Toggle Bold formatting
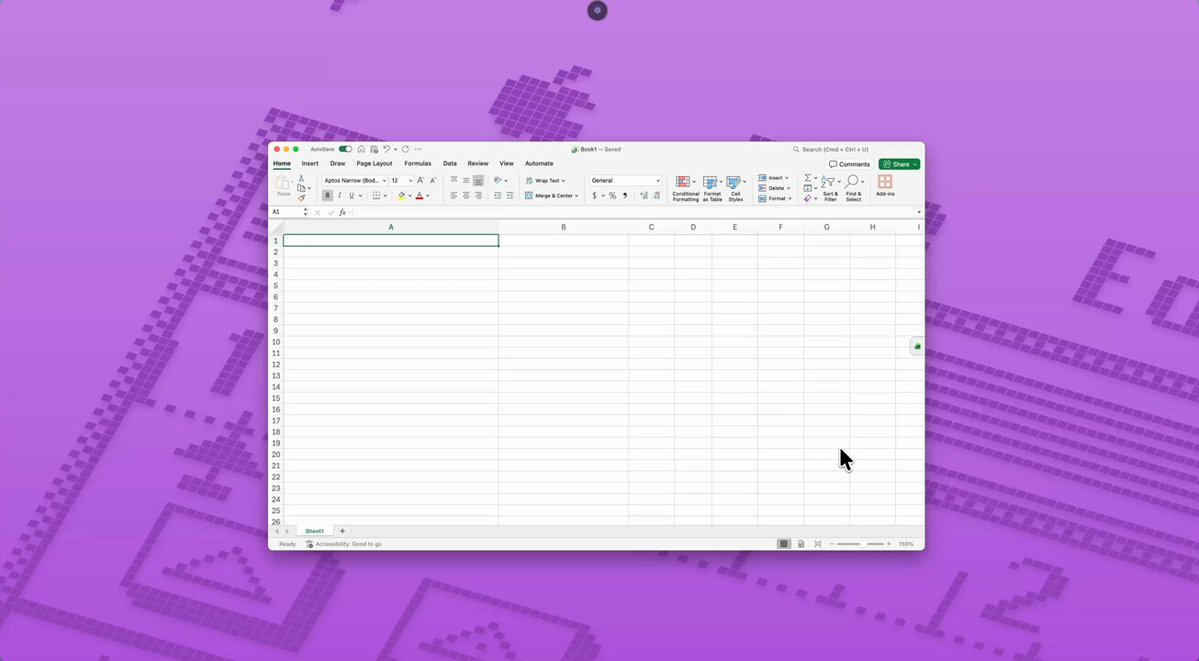The height and width of the screenshot is (661, 1199). (x=327, y=196)
